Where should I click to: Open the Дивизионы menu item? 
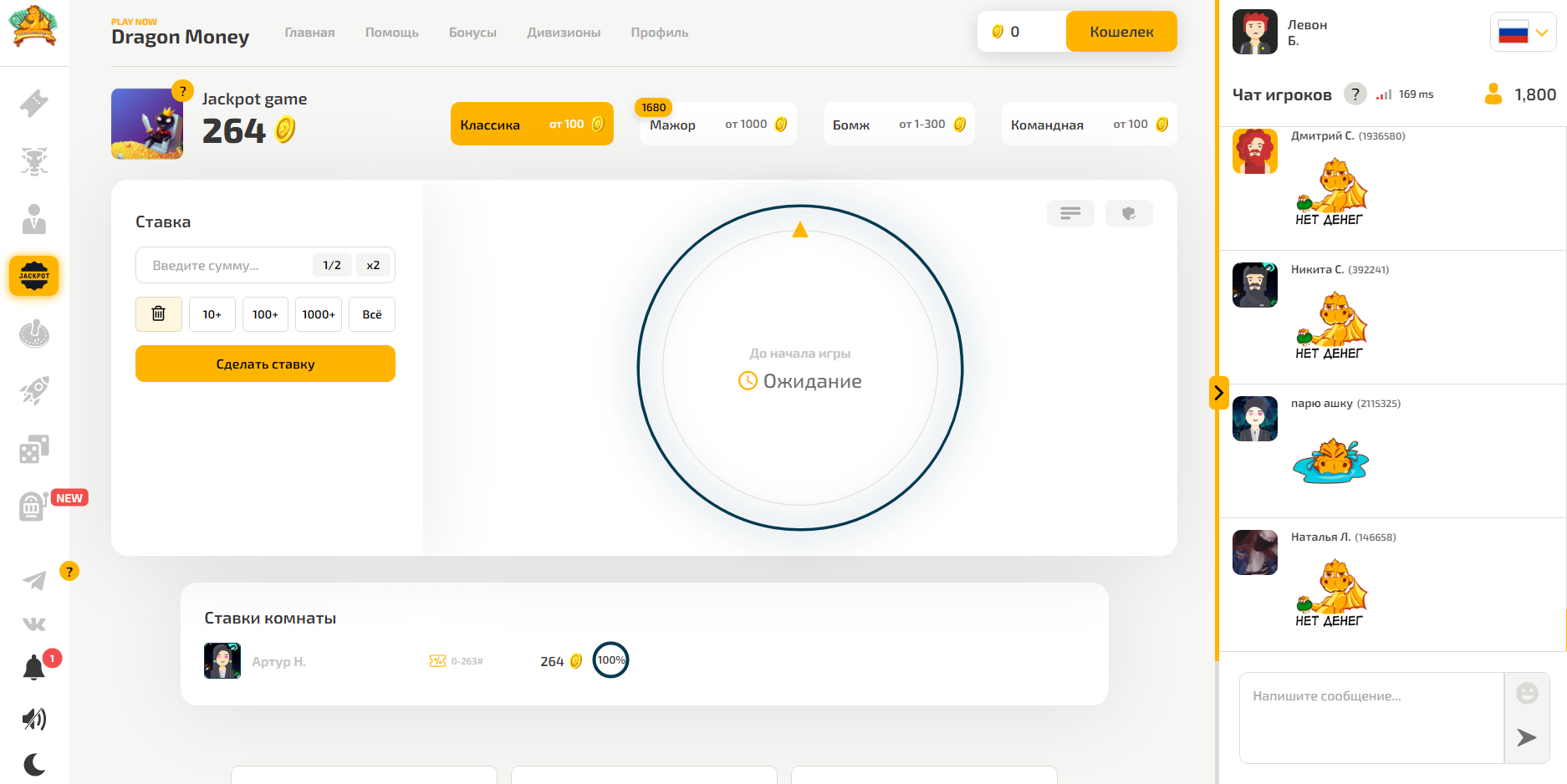[x=564, y=33]
